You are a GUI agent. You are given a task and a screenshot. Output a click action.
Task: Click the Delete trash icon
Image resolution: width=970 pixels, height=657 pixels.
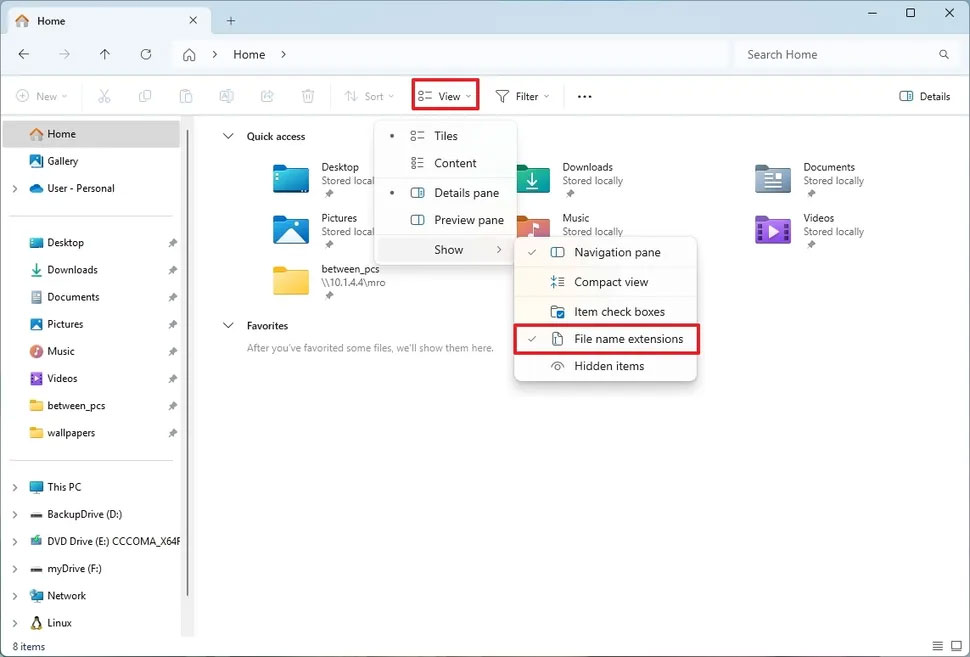tap(308, 95)
